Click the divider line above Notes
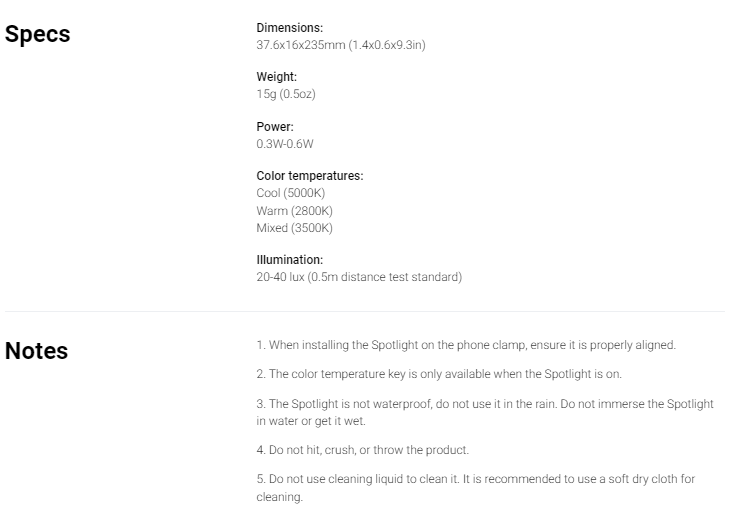Screen dimensions: 733x519 pyautogui.click(x=365, y=311)
